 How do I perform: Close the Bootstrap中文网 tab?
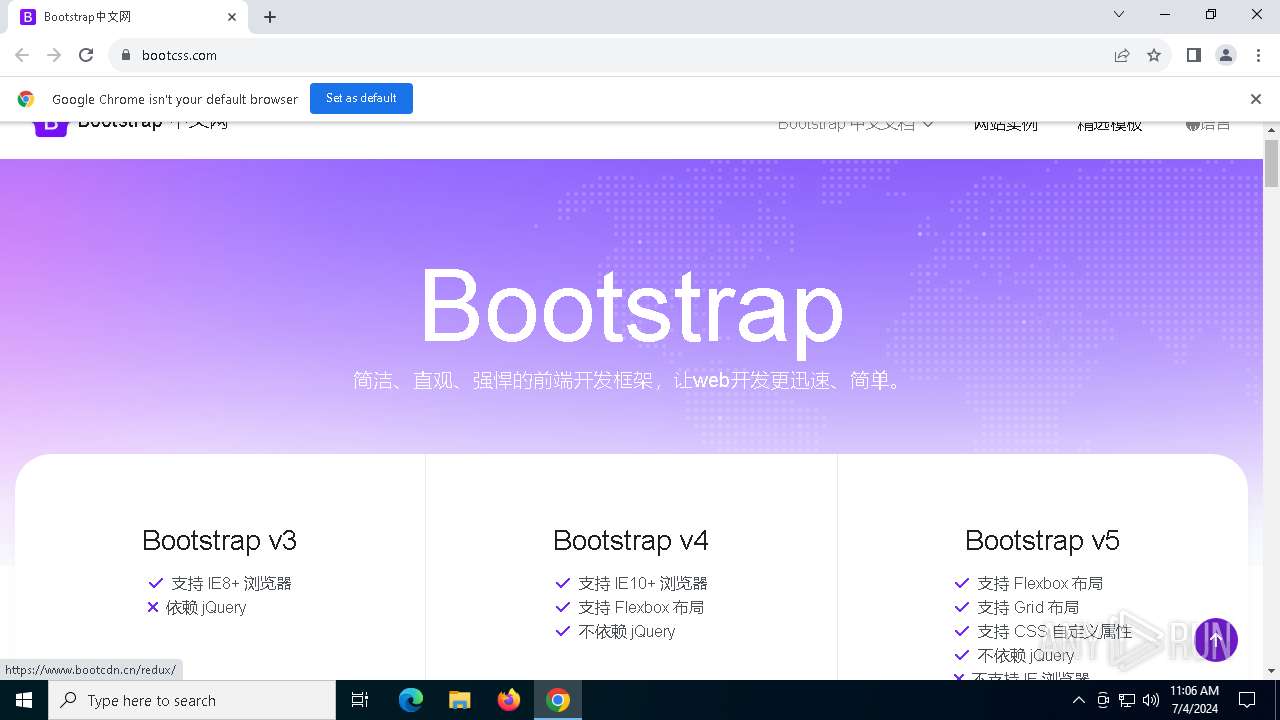(232, 17)
